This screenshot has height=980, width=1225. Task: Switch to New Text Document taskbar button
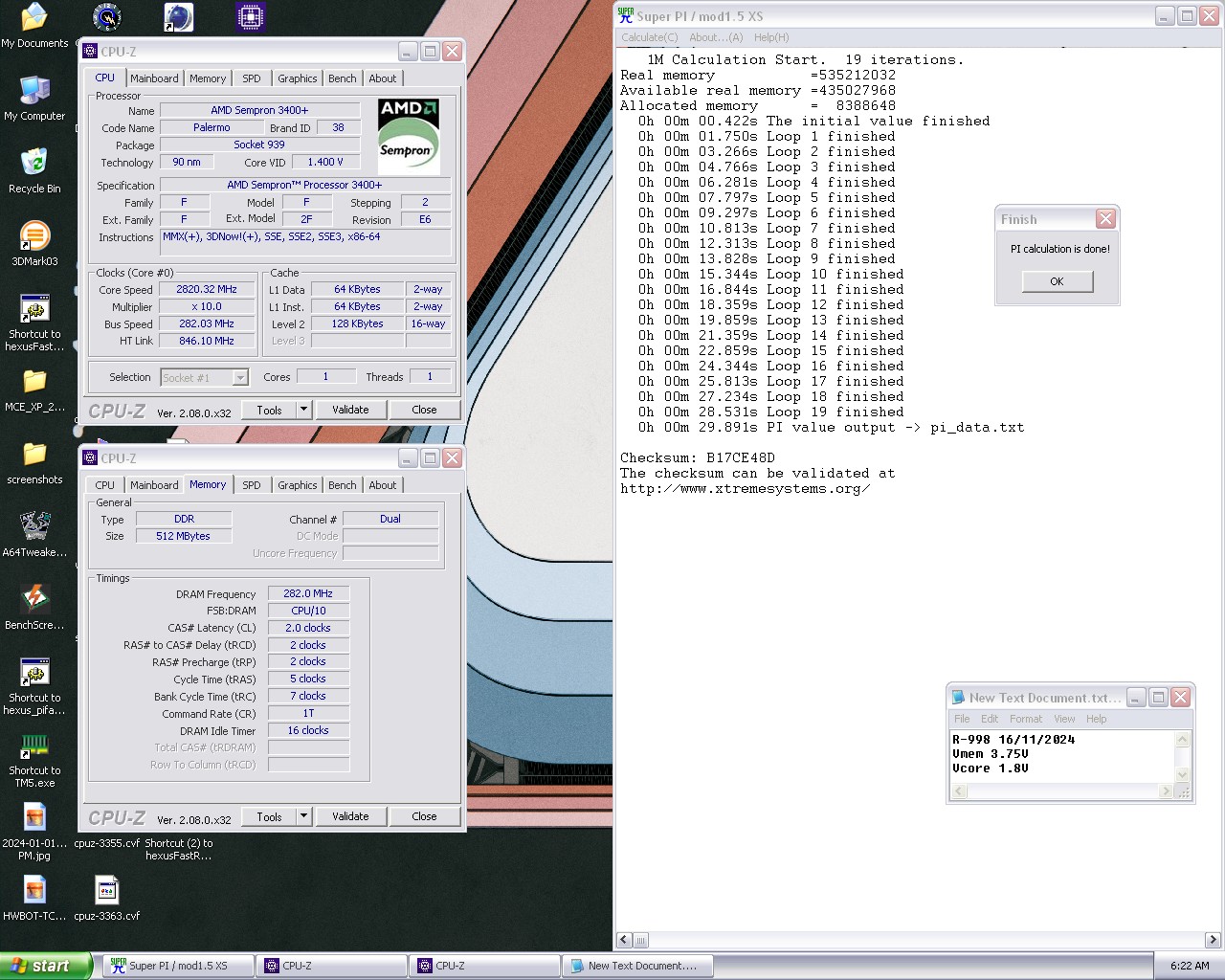point(637,966)
